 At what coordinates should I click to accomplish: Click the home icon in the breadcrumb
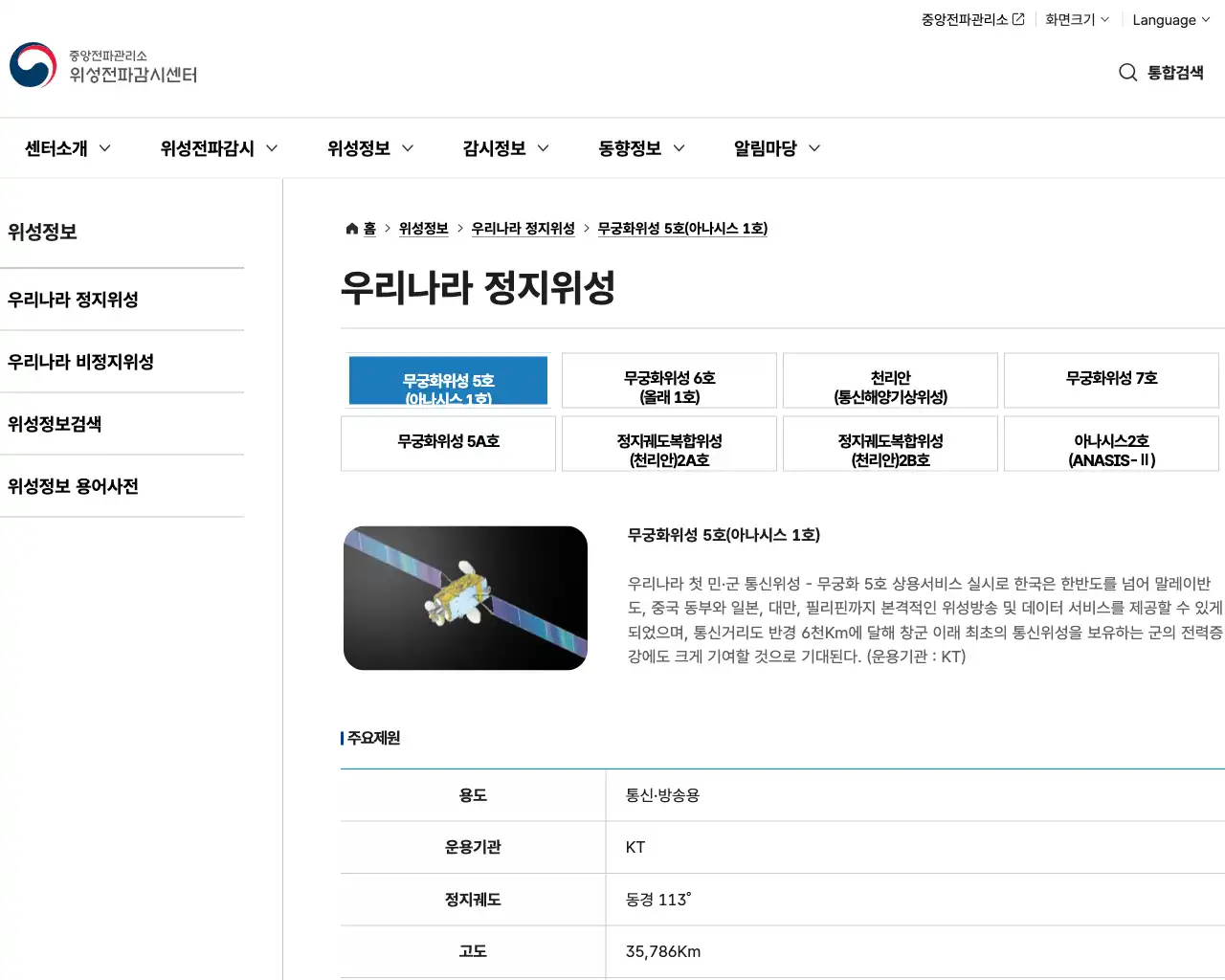coord(351,228)
